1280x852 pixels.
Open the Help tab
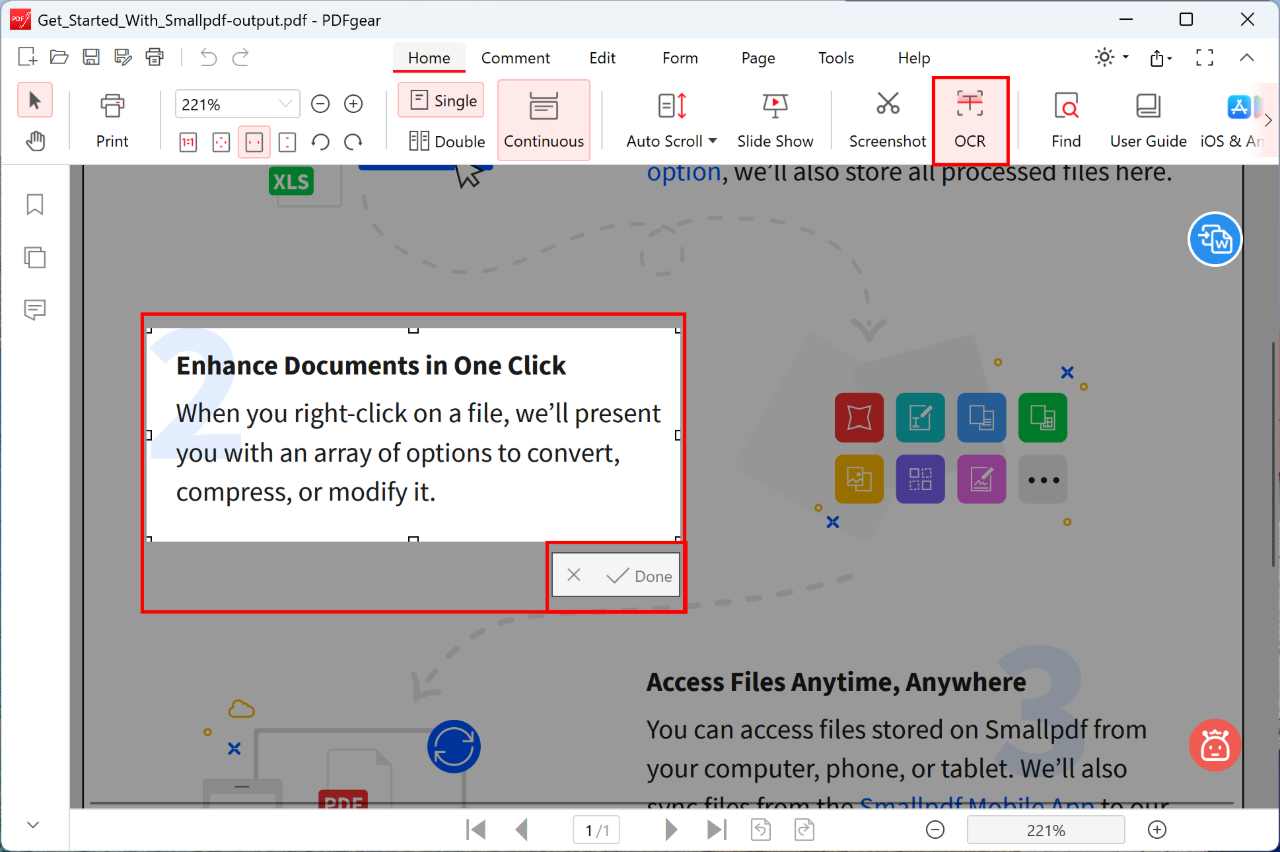click(x=914, y=58)
